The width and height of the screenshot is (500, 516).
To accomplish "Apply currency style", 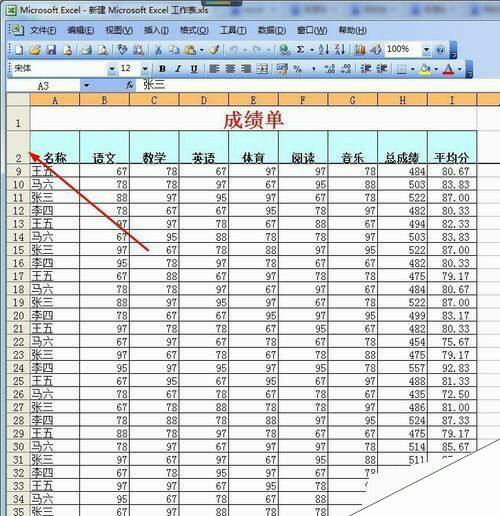I will (x=282, y=69).
